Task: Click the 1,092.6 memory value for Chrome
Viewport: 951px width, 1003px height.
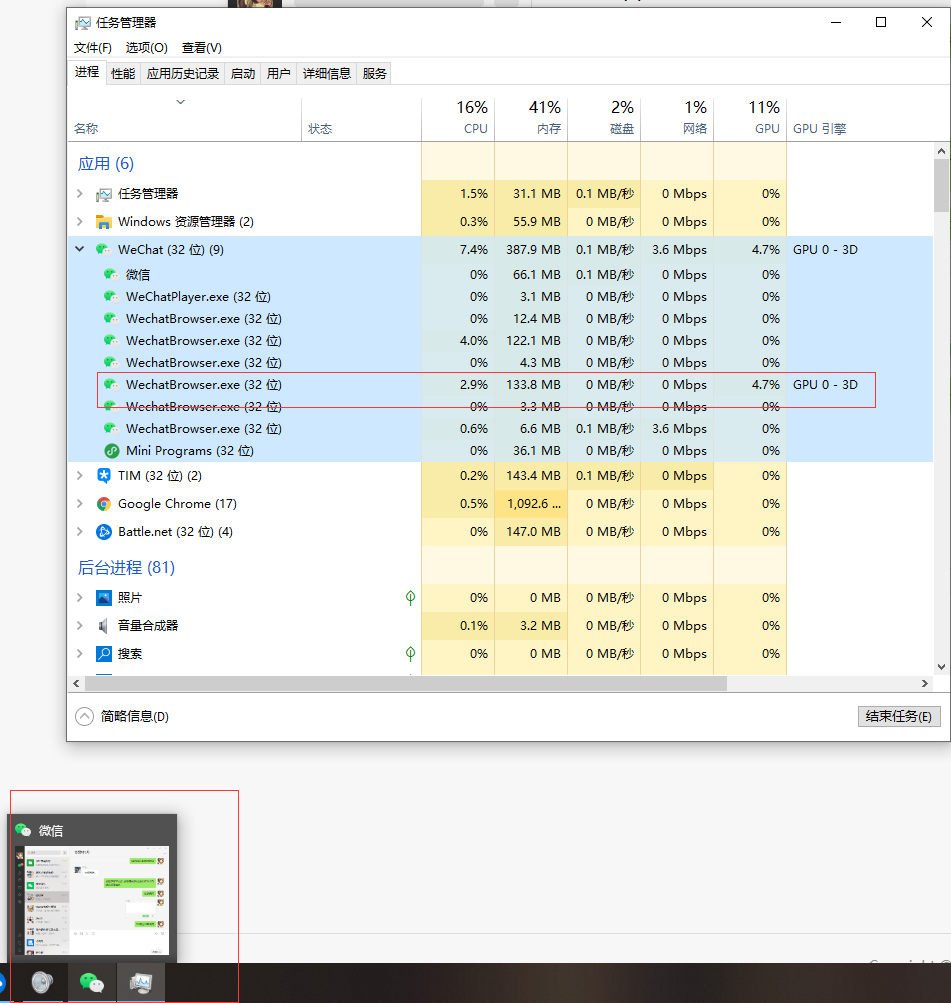Action: coord(533,504)
